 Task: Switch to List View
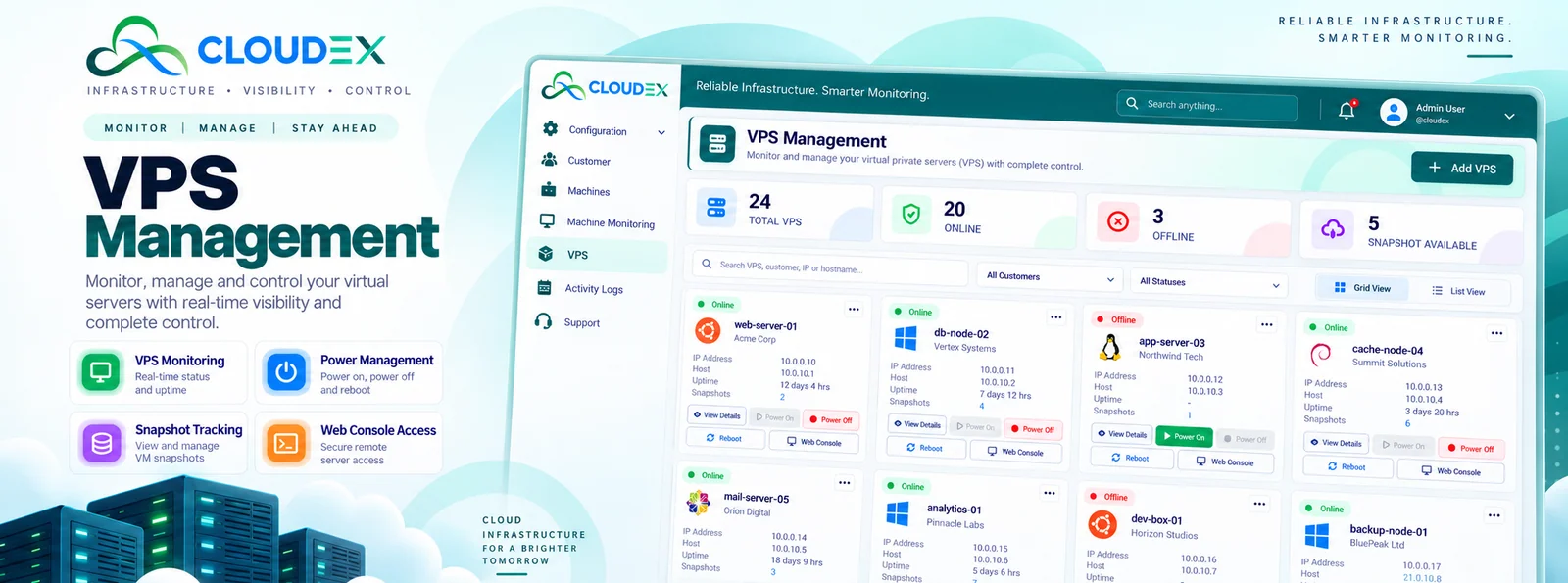1458,291
